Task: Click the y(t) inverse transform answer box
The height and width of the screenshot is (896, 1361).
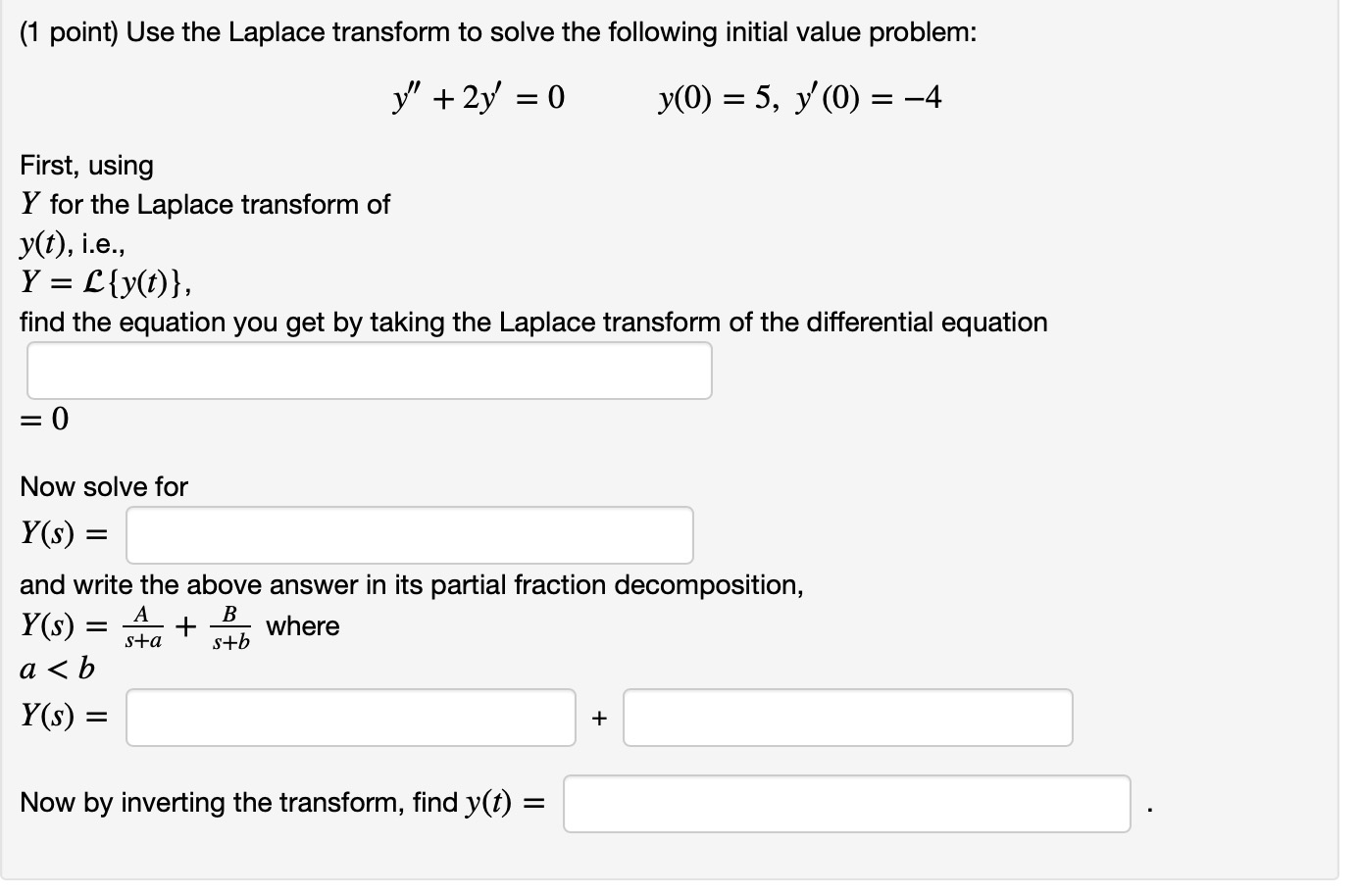Action: (846, 803)
